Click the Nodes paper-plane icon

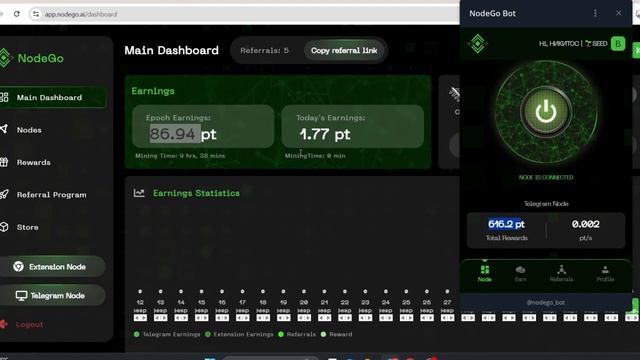click(4, 129)
